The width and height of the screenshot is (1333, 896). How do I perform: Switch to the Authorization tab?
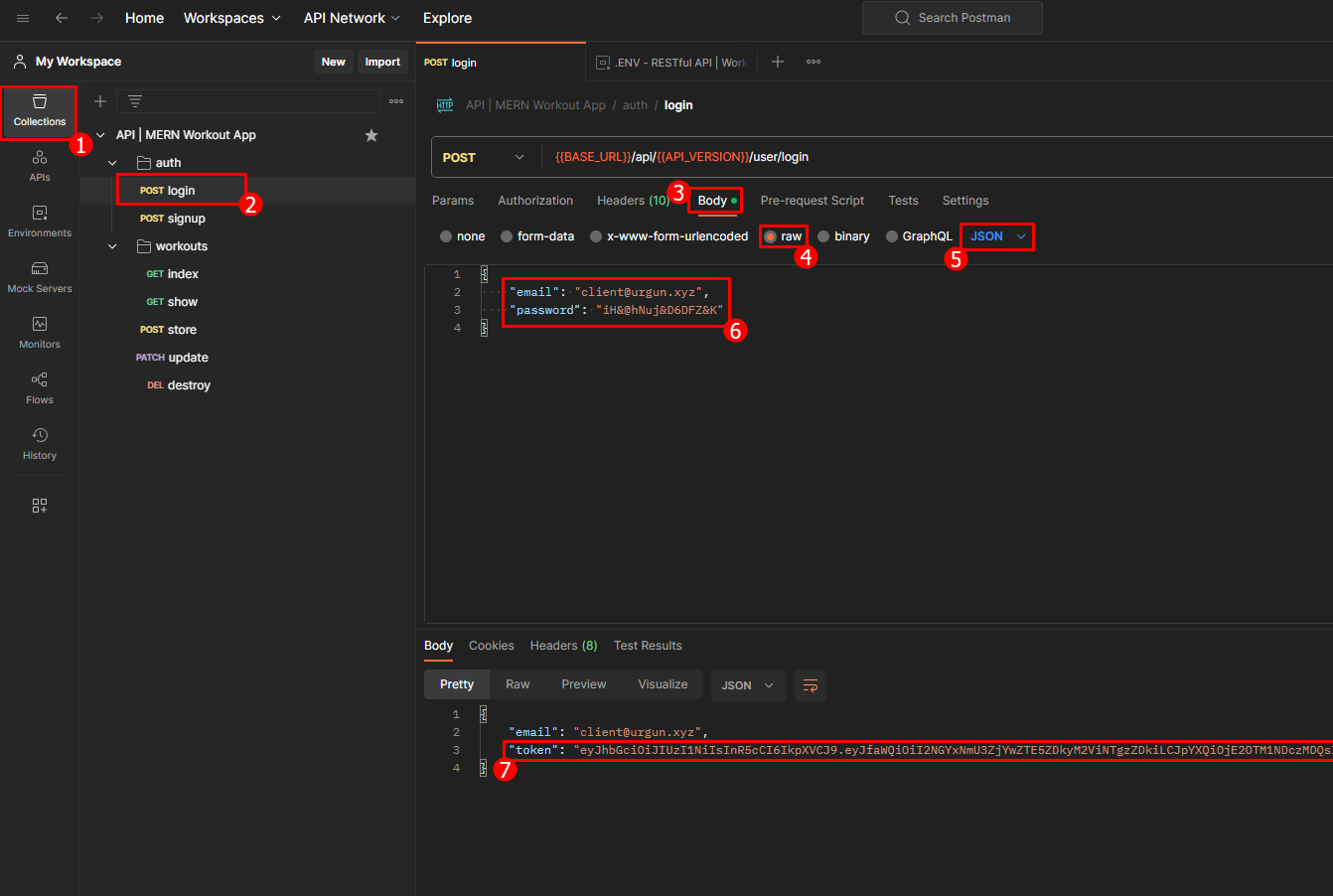[x=535, y=201]
